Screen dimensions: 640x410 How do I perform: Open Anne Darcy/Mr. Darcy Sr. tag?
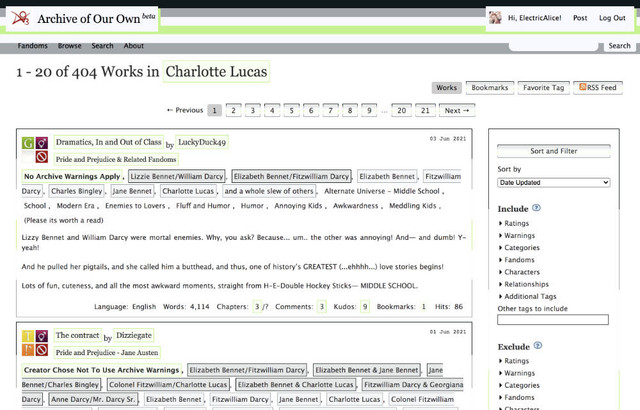(x=93, y=399)
